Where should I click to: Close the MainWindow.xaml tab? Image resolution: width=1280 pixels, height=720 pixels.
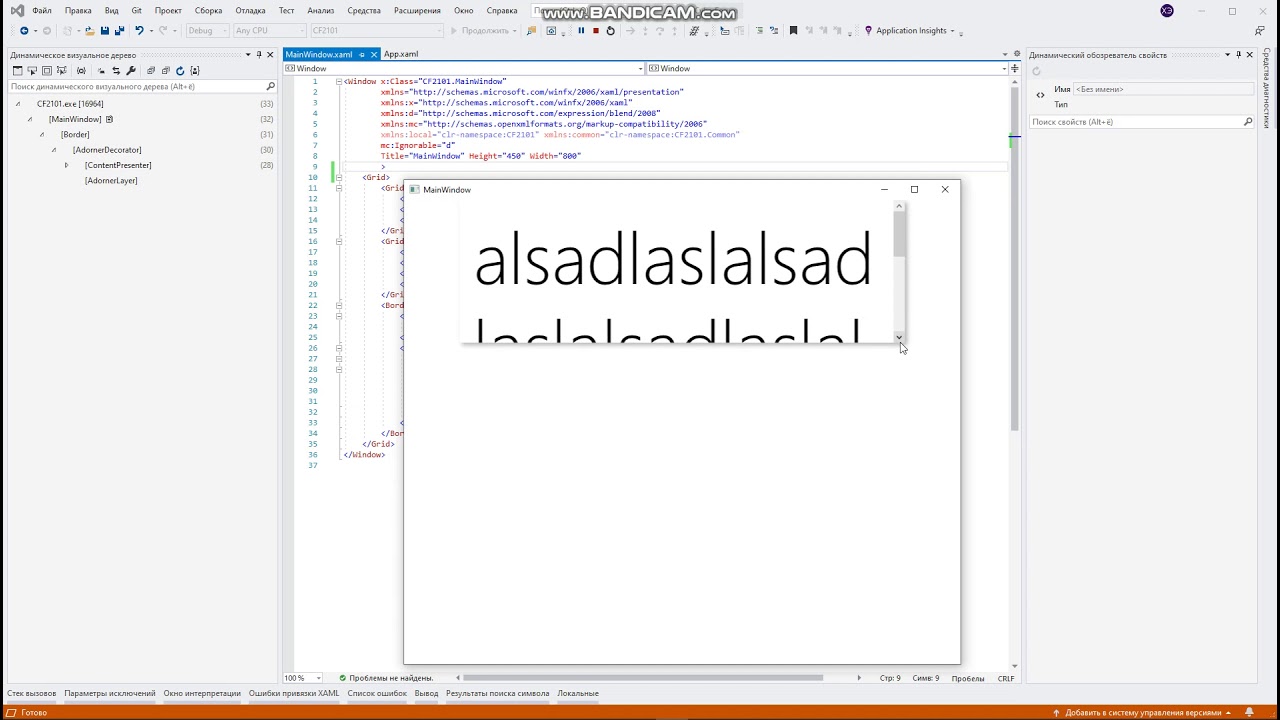click(374, 54)
